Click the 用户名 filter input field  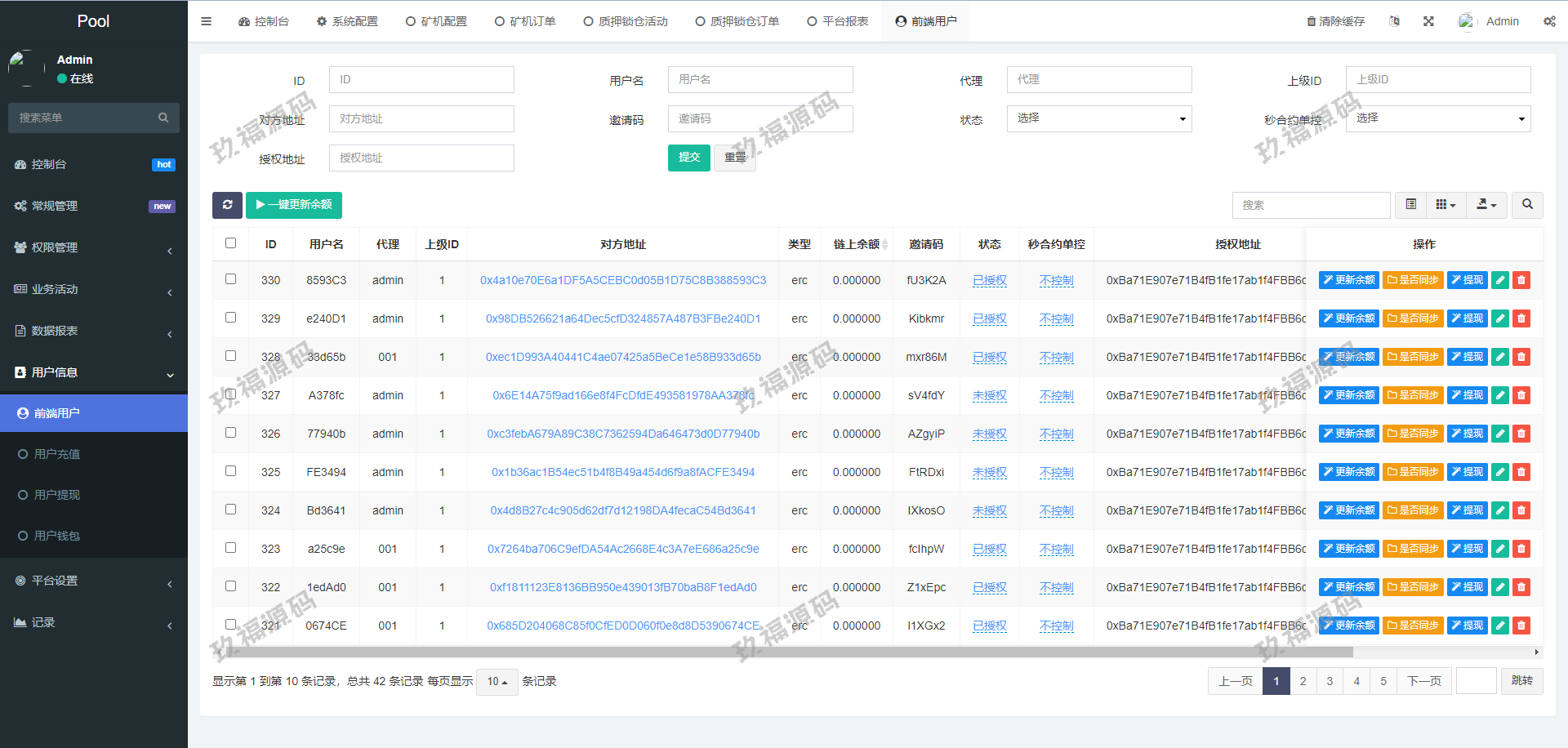pyautogui.click(x=759, y=79)
